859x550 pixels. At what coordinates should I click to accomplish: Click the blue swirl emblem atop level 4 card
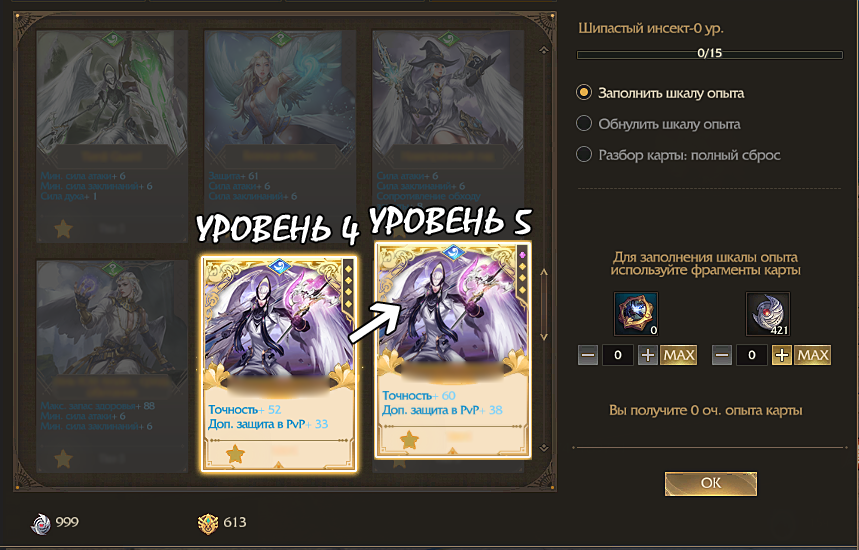point(279,265)
